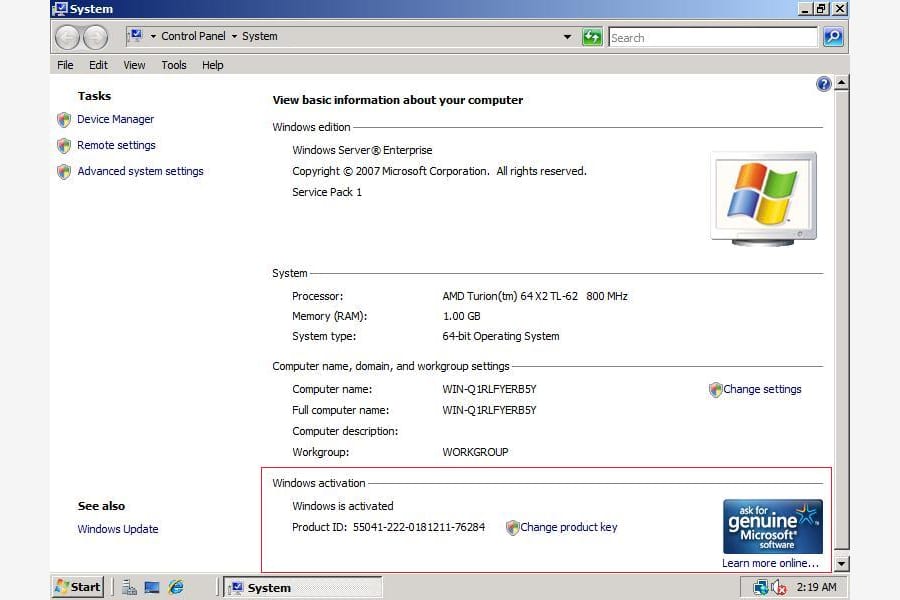Click the green Refresh icon beside address bar
The width and height of the screenshot is (900, 600).
click(592, 37)
